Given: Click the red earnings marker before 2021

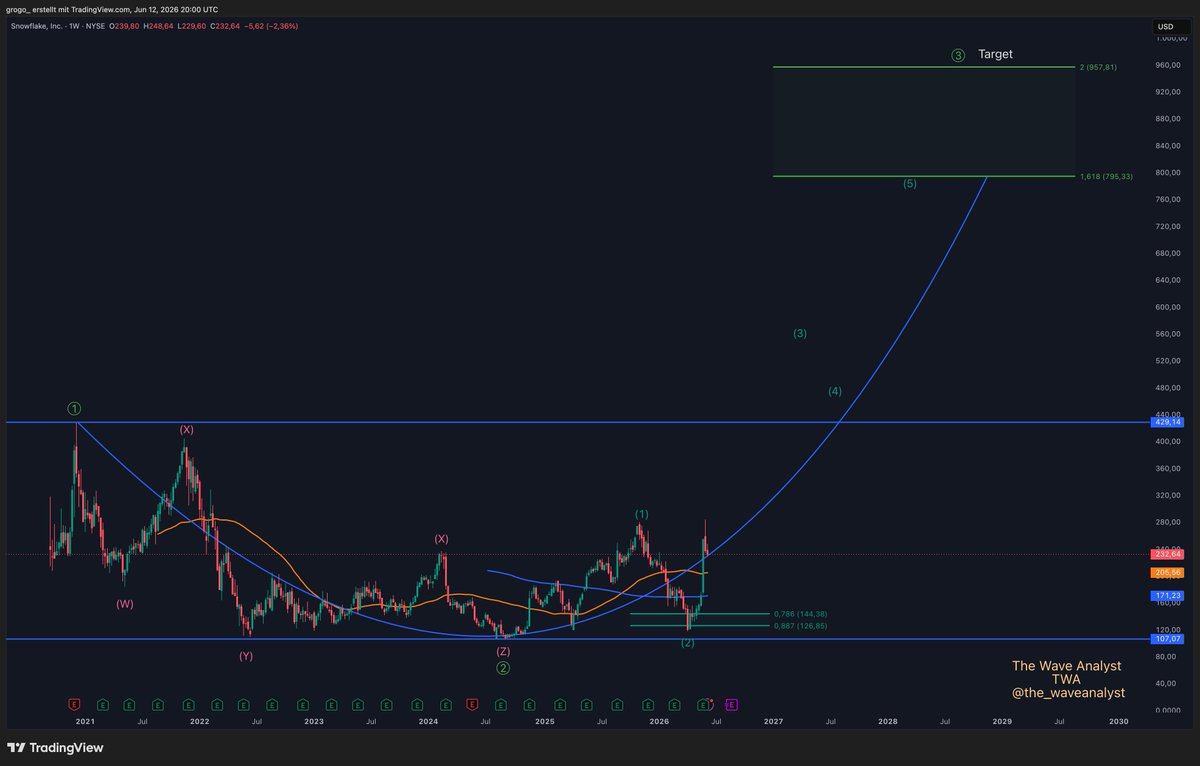Looking at the screenshot, I should tap(72, 704).
